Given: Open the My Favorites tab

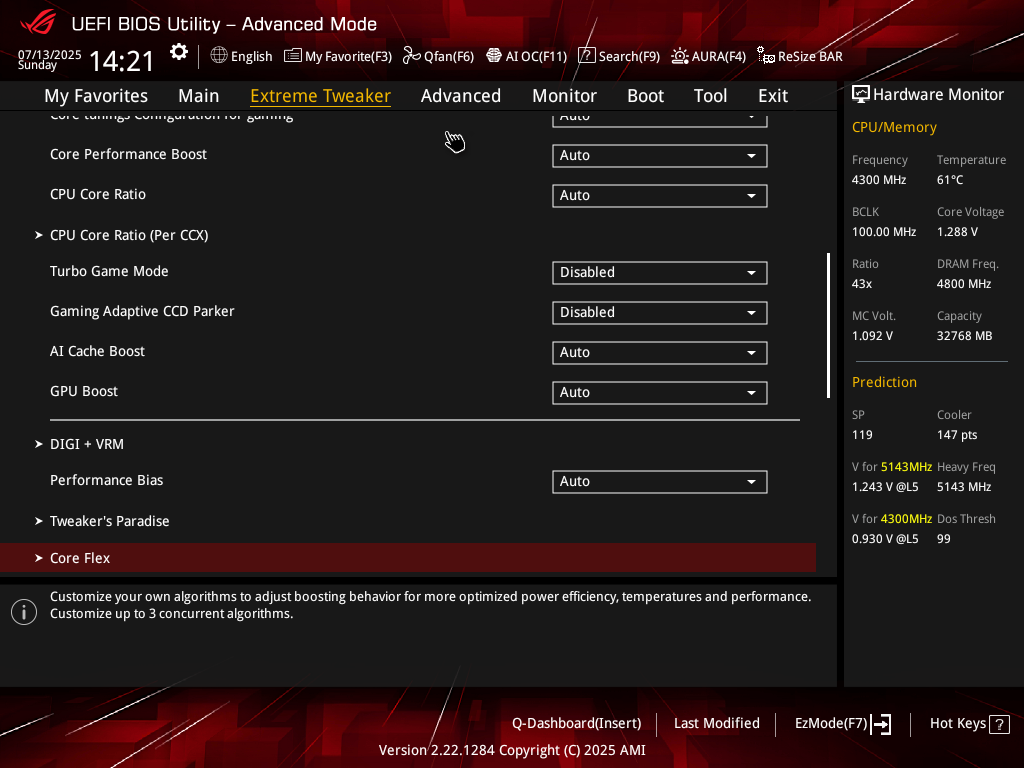Looking at the screenshot, I should [96, 96].
